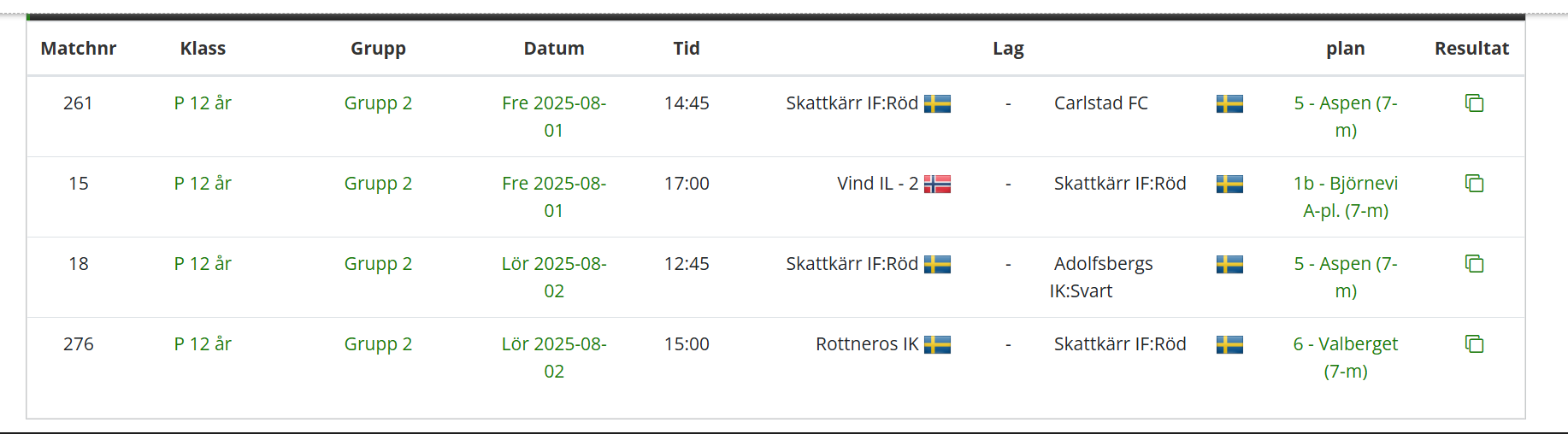Click the Resultat column header
Screen dimensions: 1568x434
1471,49
